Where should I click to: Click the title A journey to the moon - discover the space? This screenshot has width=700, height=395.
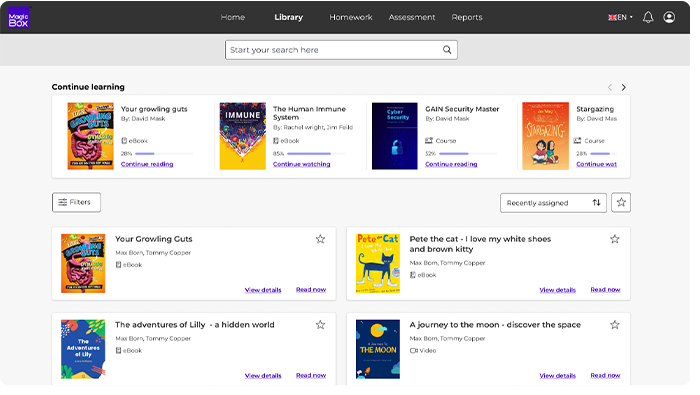(x=495, y=325)
